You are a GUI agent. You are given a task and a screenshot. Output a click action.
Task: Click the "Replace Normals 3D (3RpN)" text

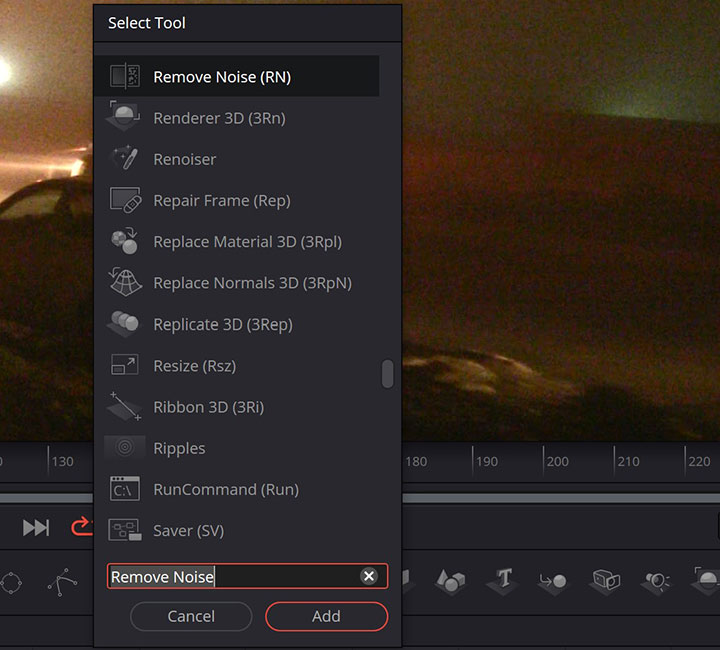[253, 284]
